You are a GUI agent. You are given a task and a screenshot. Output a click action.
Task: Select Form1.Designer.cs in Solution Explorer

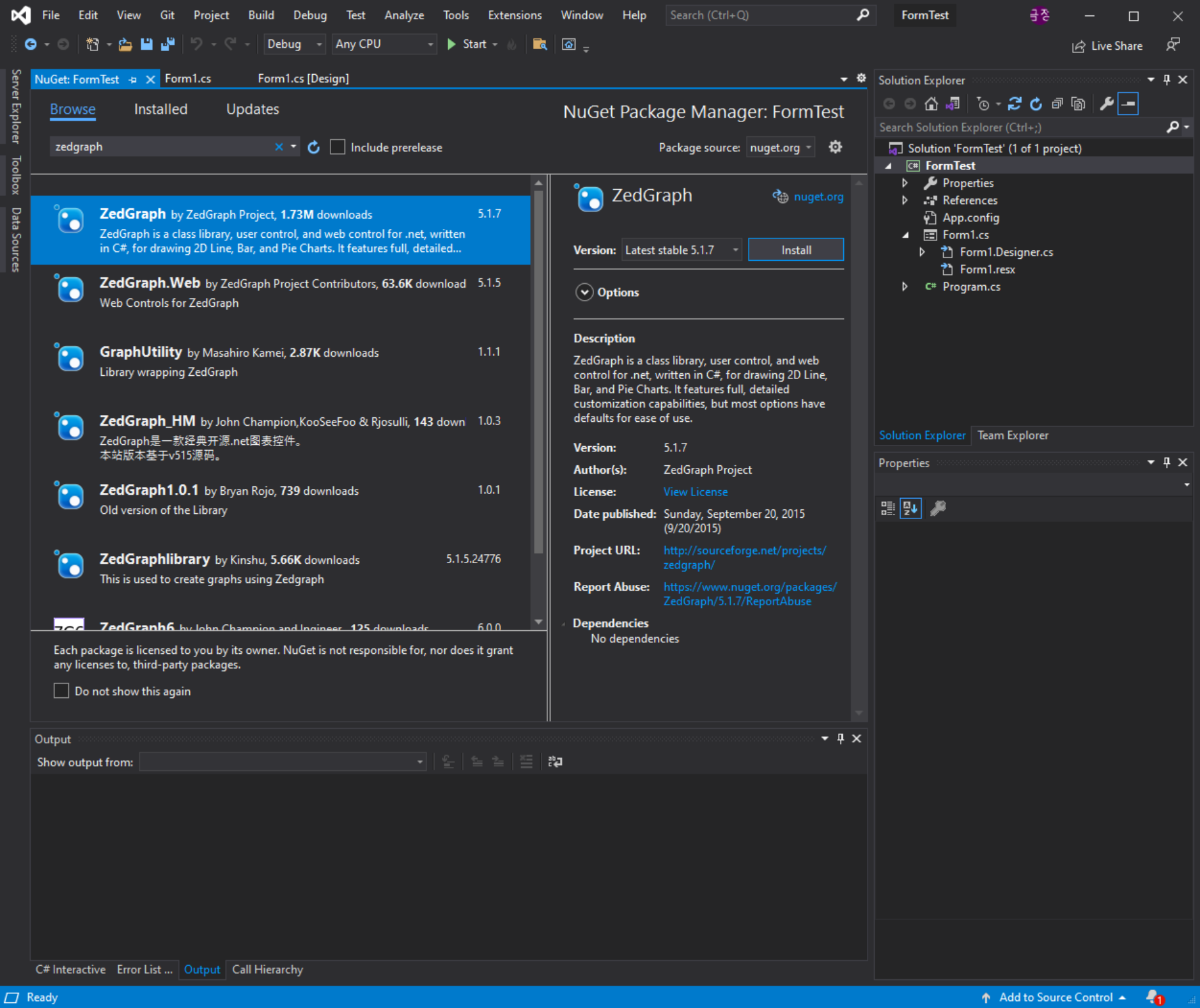point(1006,252)
